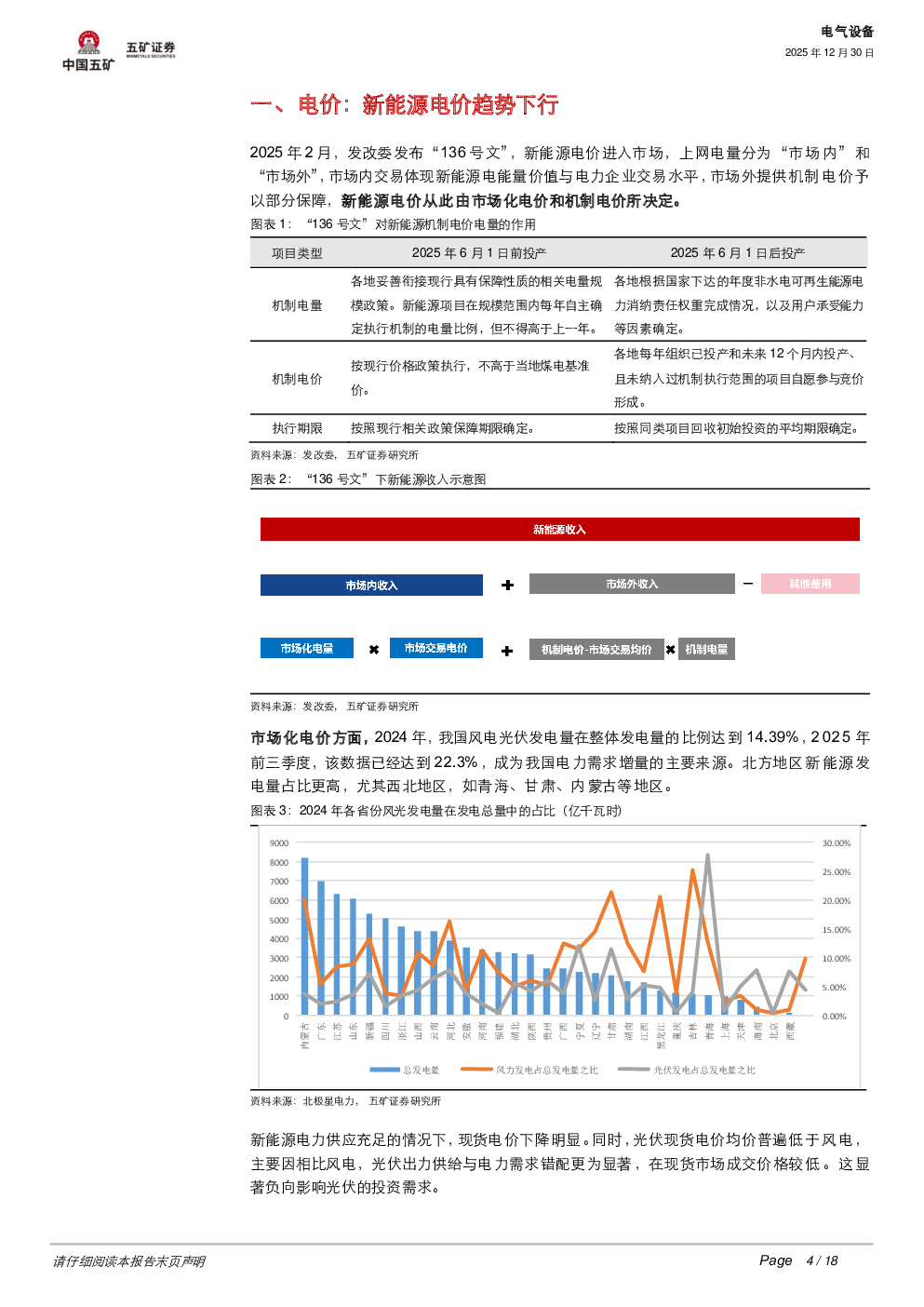This screenshot has width=924, height=1307.
Task: Select the gray 市场外收入 box
Action: click(632, 584)
